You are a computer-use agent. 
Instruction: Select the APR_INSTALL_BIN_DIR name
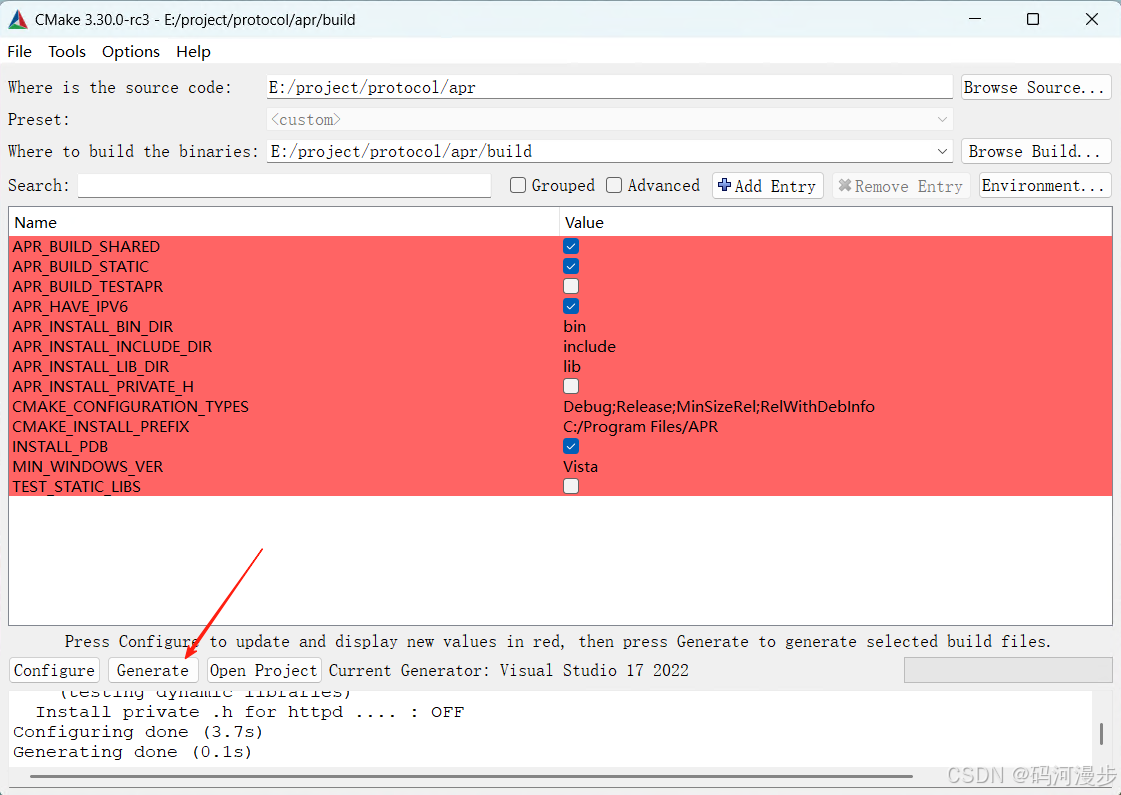coord(92,327)
